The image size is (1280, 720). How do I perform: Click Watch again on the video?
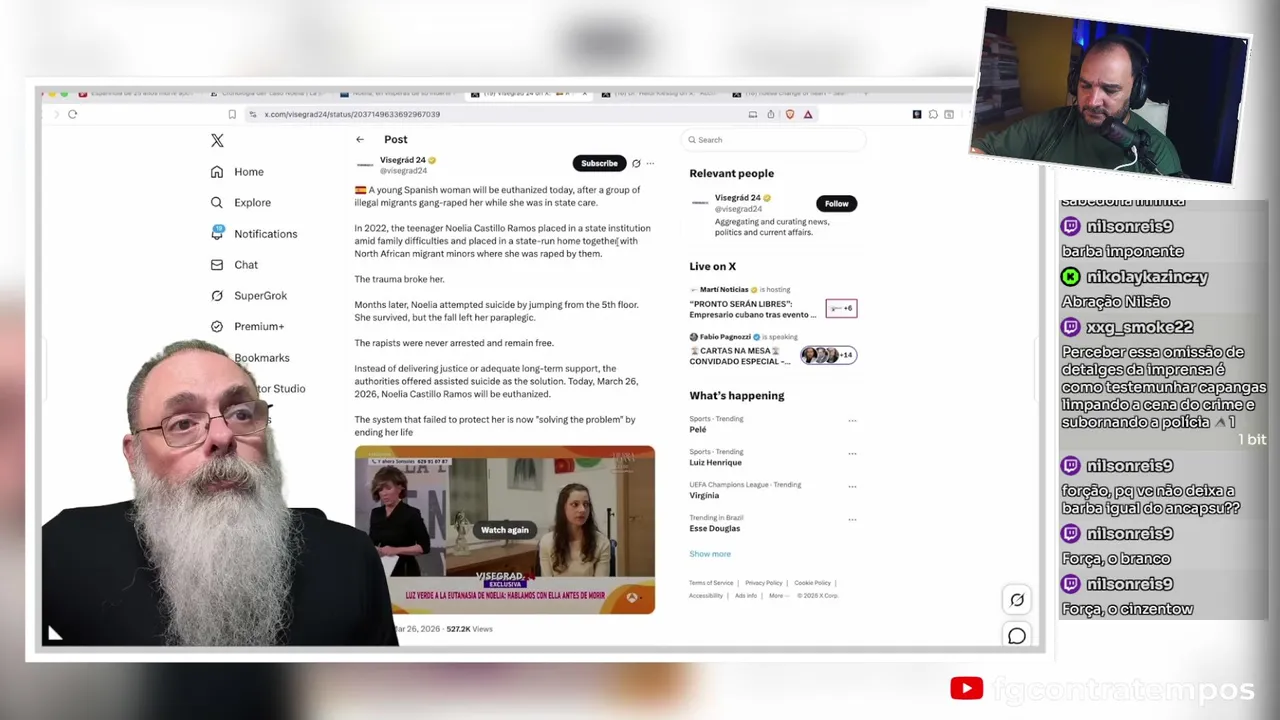[505, 530]
